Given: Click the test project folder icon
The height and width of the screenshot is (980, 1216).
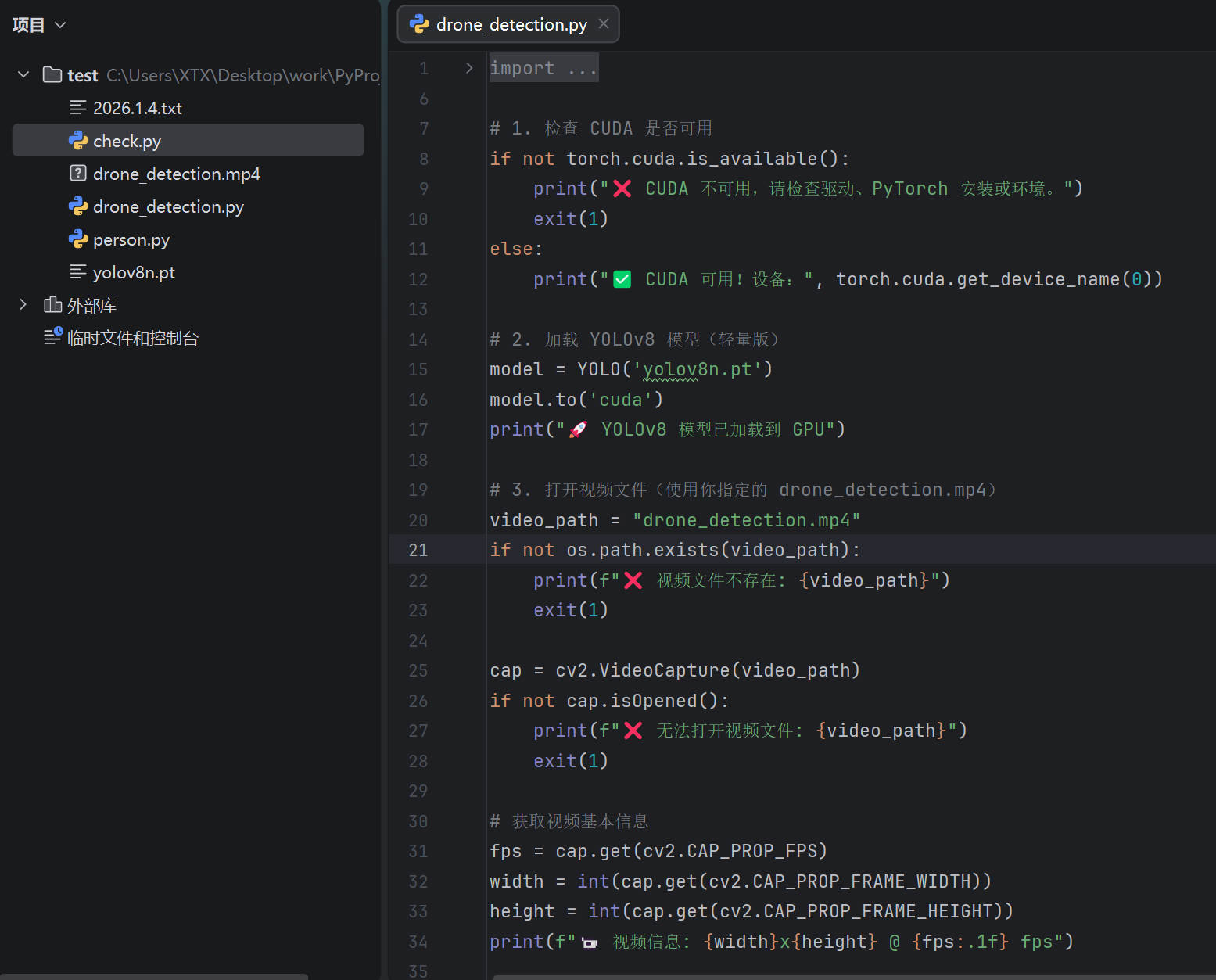Looking at the screenshot, I should click(52, 75).
